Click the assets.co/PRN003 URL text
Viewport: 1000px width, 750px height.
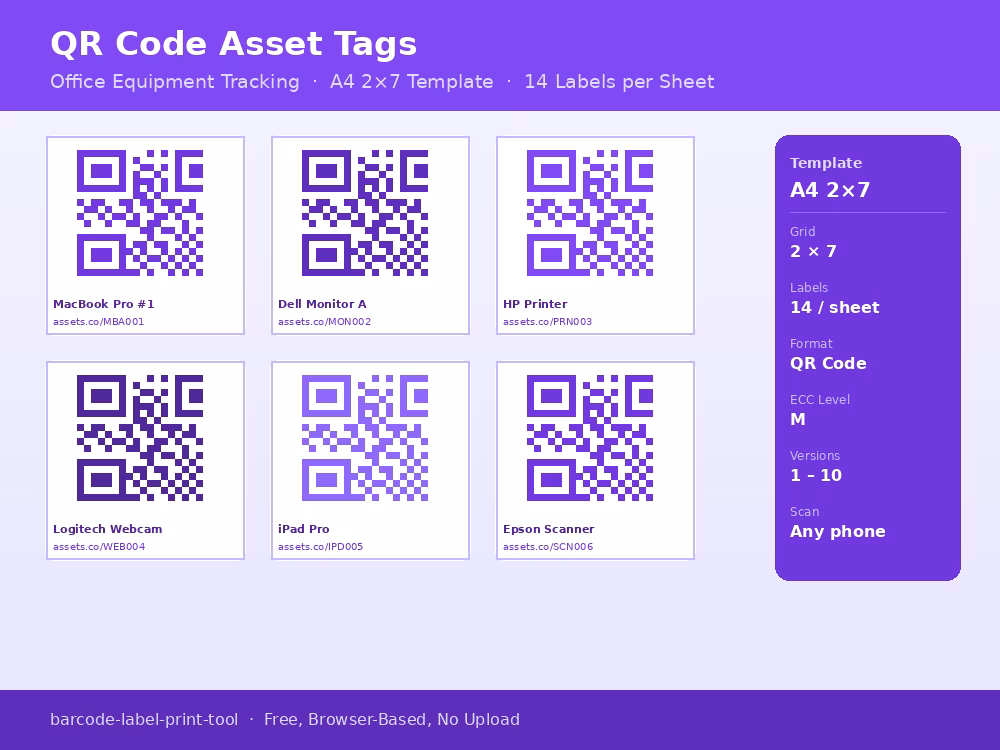[547, 322]
